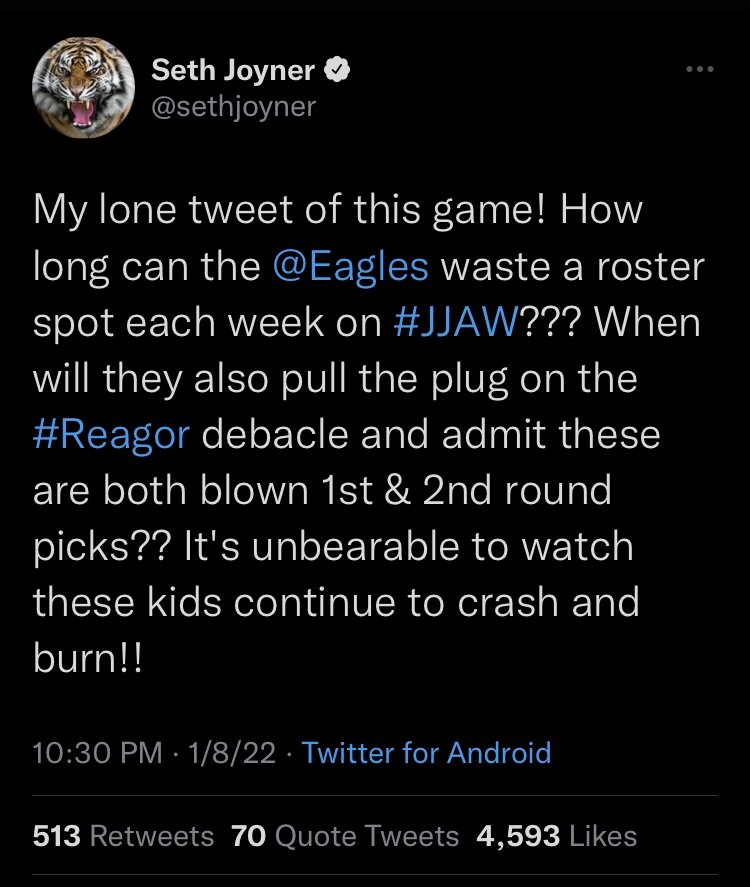The width and height of the screenshot is (750, 887).
Task: Open the Twitter for Android link
Action: point(426,752)
